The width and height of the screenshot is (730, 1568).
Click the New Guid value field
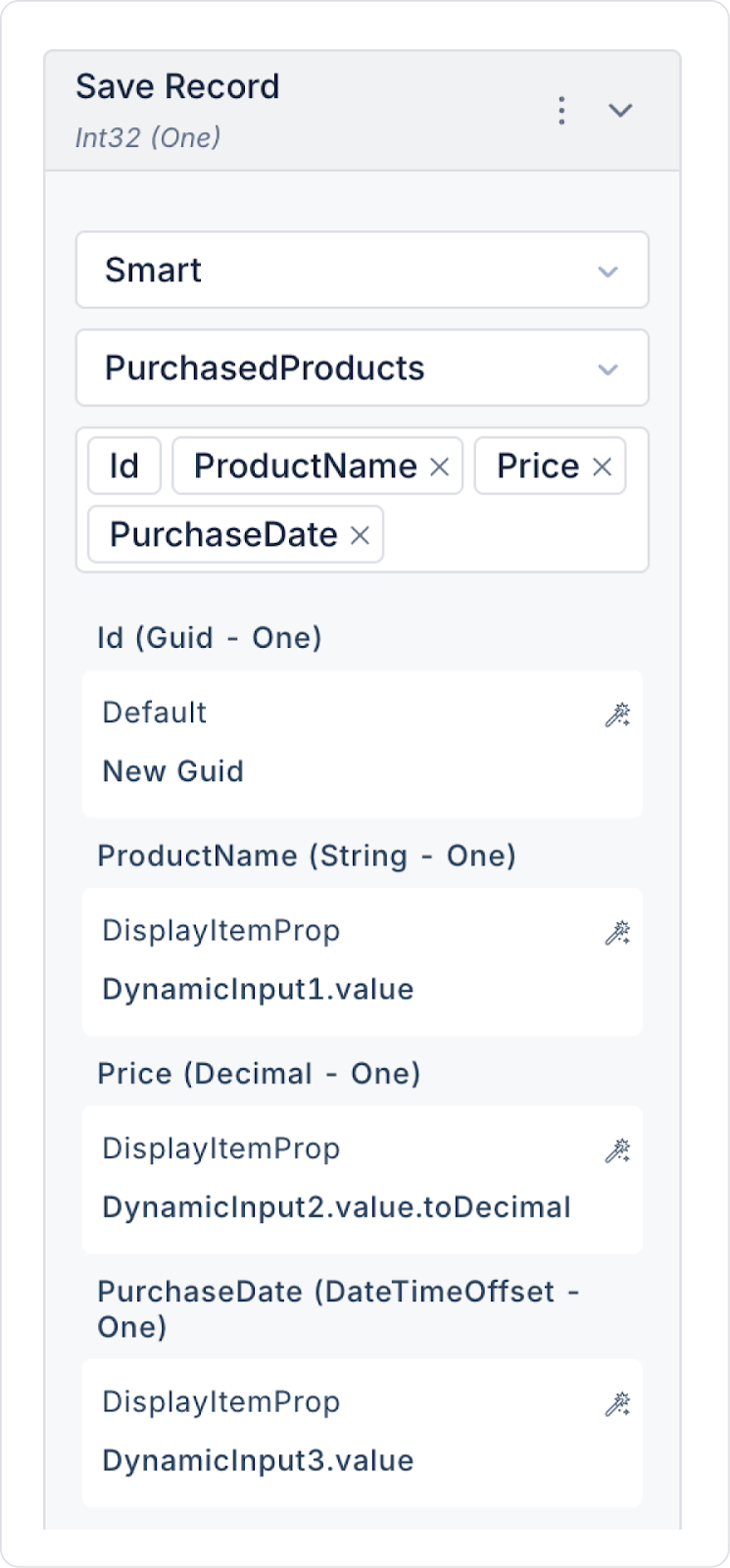pyautogui.click(x=173, y=772)
